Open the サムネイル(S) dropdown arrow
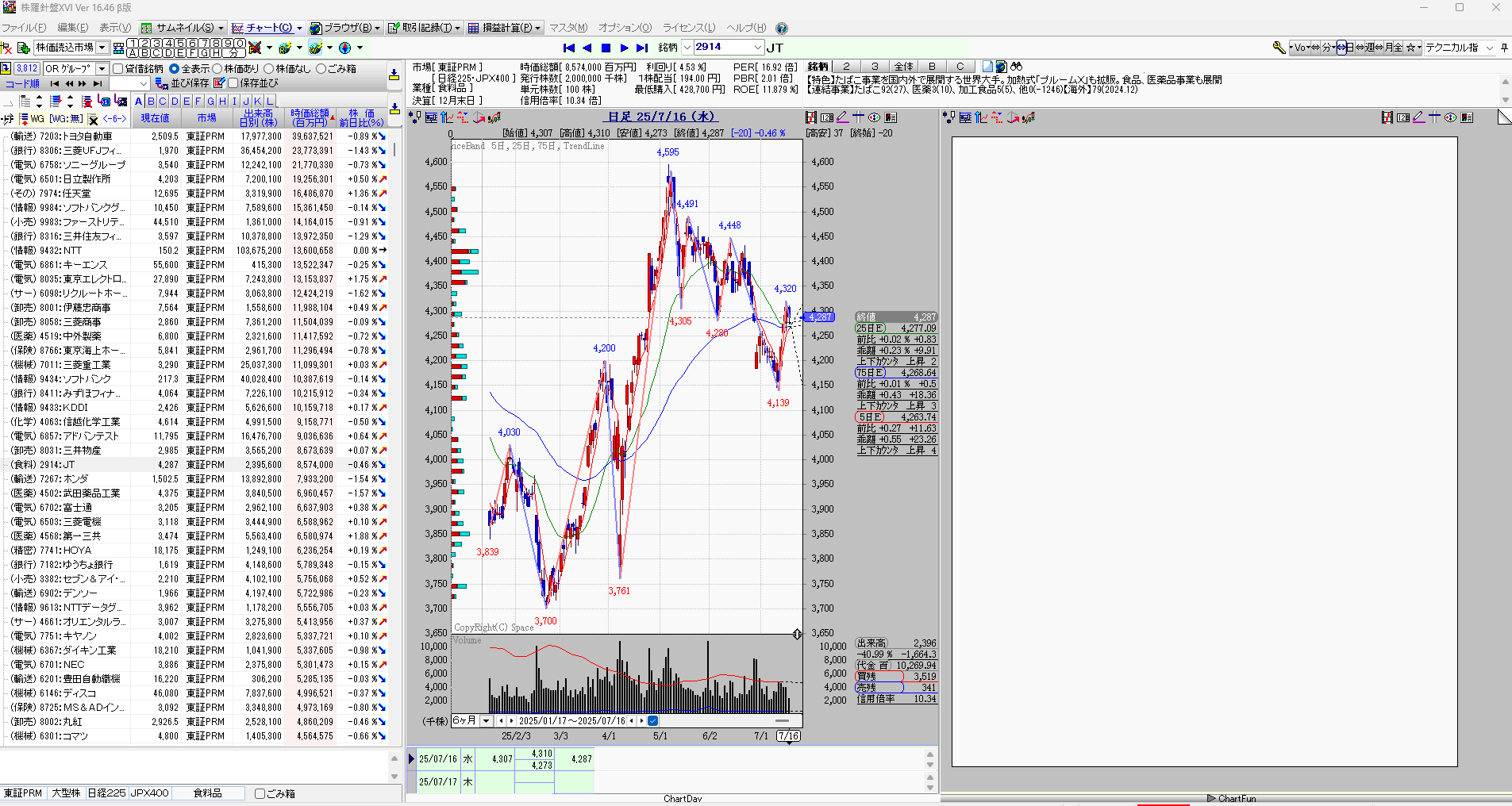The image size is (1512, 806). 221,29
